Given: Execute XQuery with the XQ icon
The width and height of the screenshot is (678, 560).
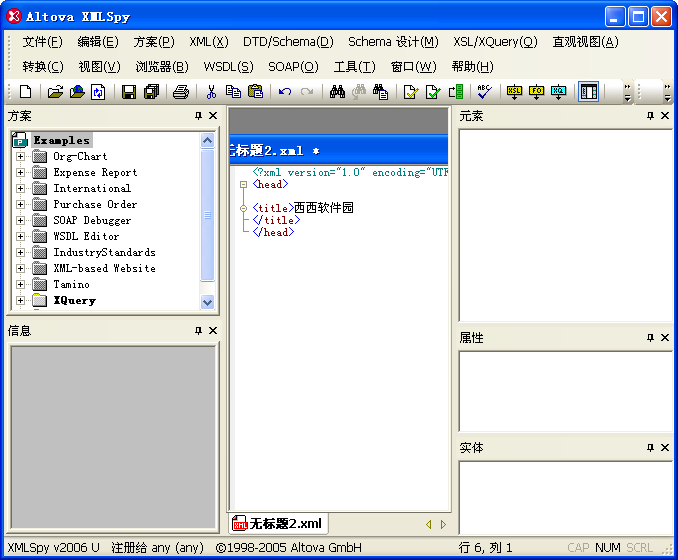Looking at the screenshot, I should (x=559, y=92).
